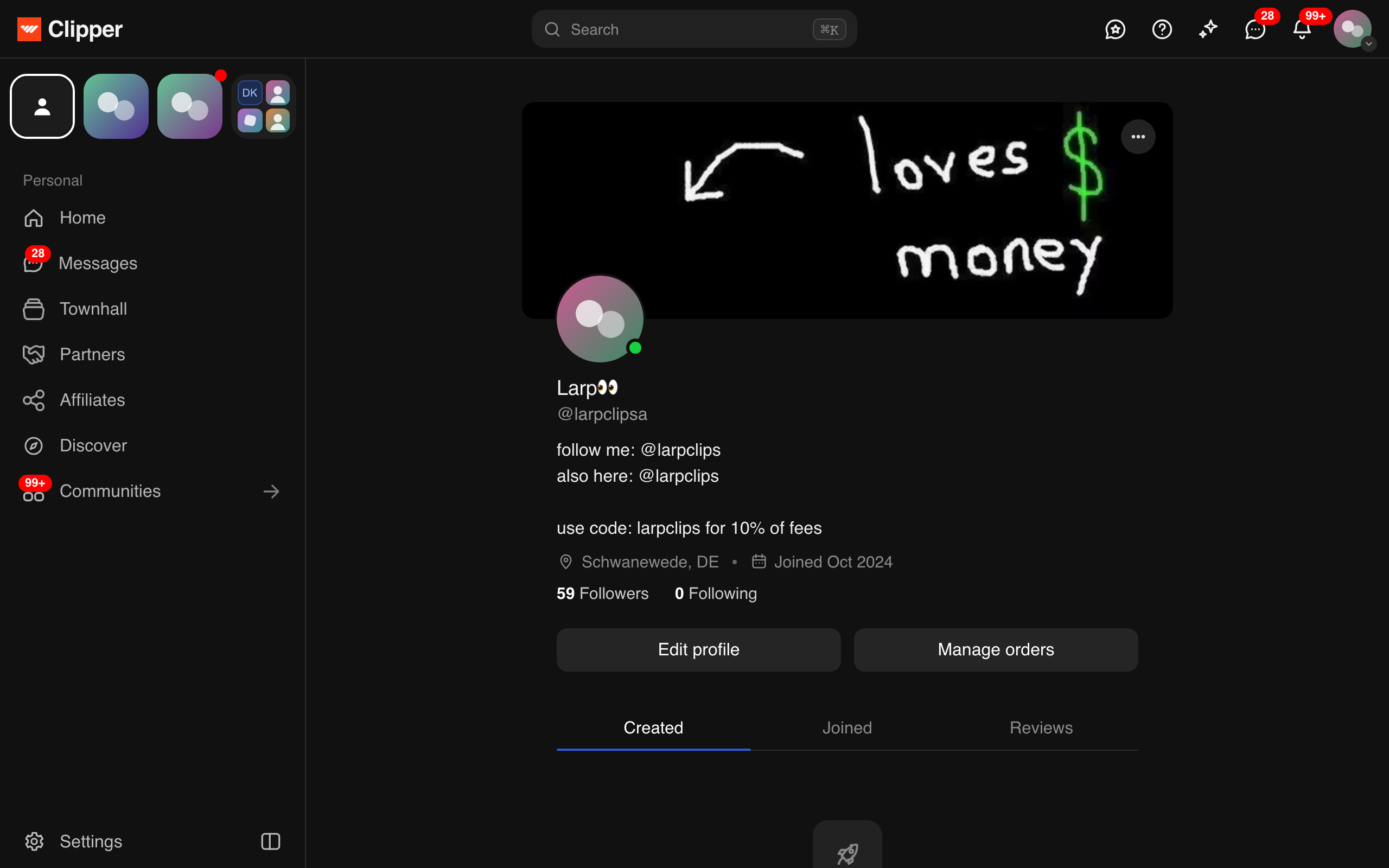The width and height of the screenshot is (1389, 868).
Task: Open Townhall in sidebar
Action: click(x=152, y=309)
